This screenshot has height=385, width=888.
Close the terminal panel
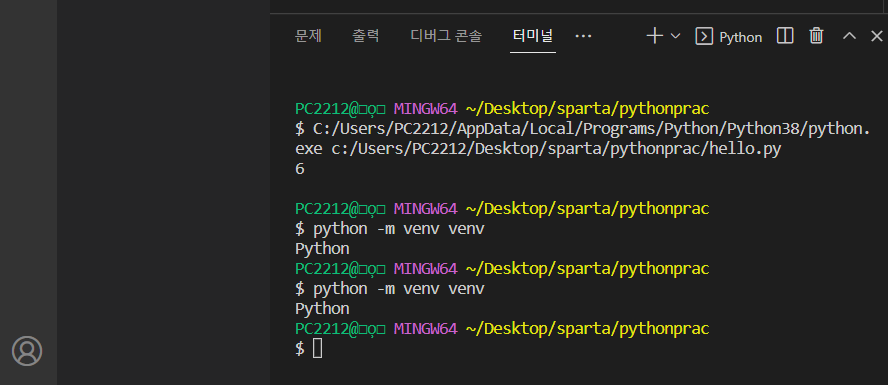[x=877, y=36]
